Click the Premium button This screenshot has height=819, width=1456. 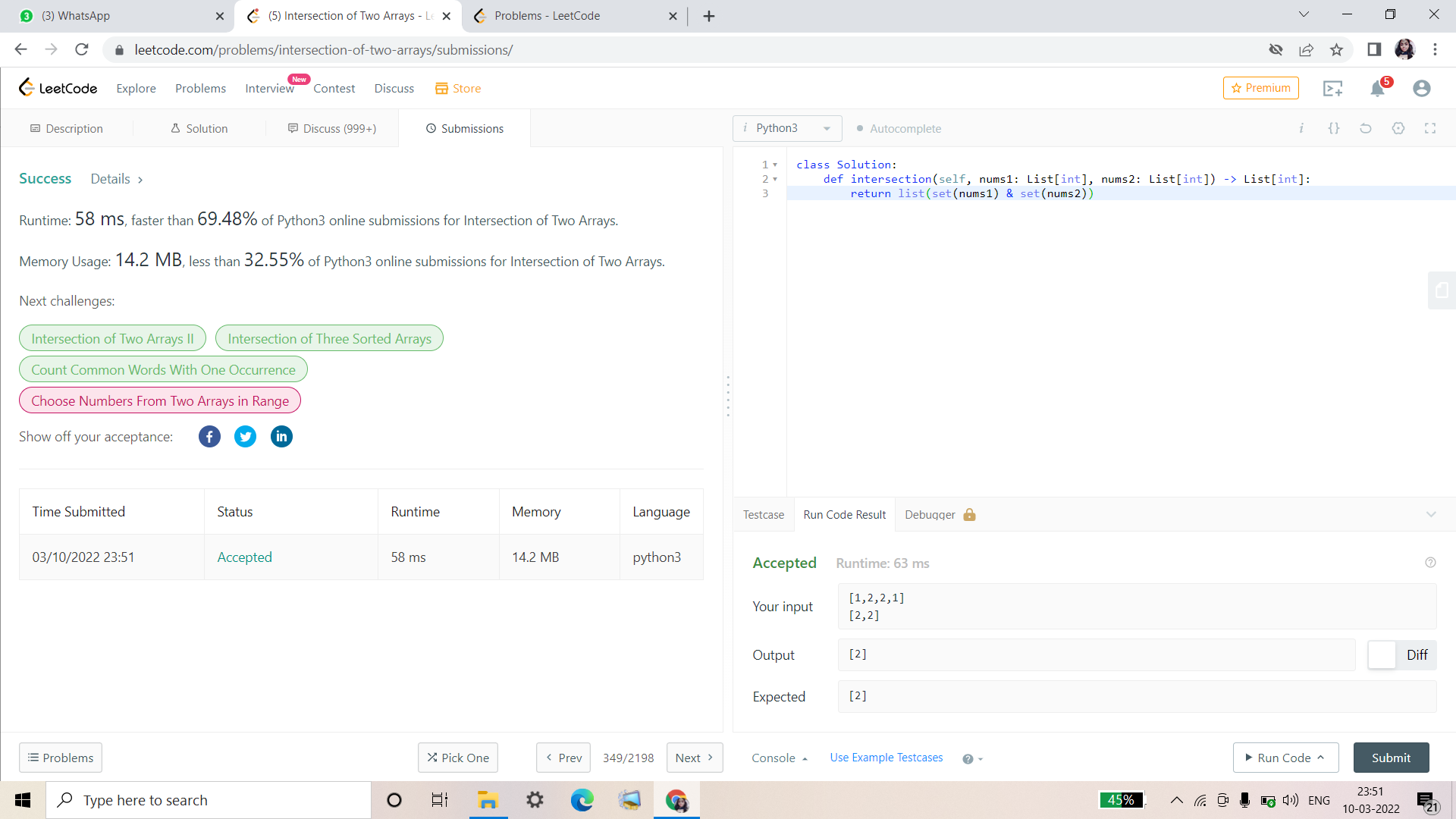pyautogui.click(x=1260, y=88)
